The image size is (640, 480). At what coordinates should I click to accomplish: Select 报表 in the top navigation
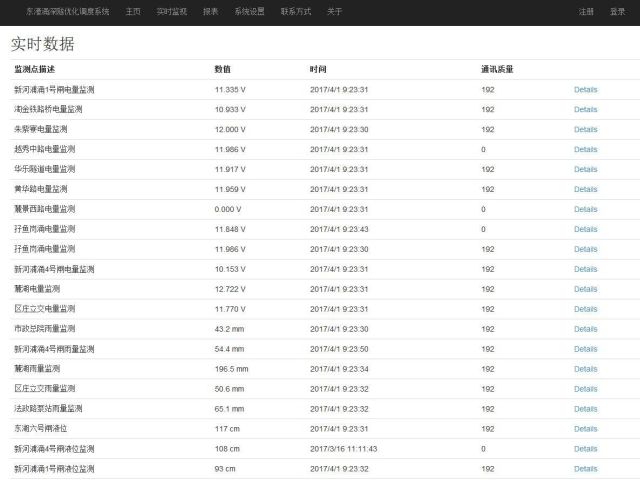click(210, 12)
